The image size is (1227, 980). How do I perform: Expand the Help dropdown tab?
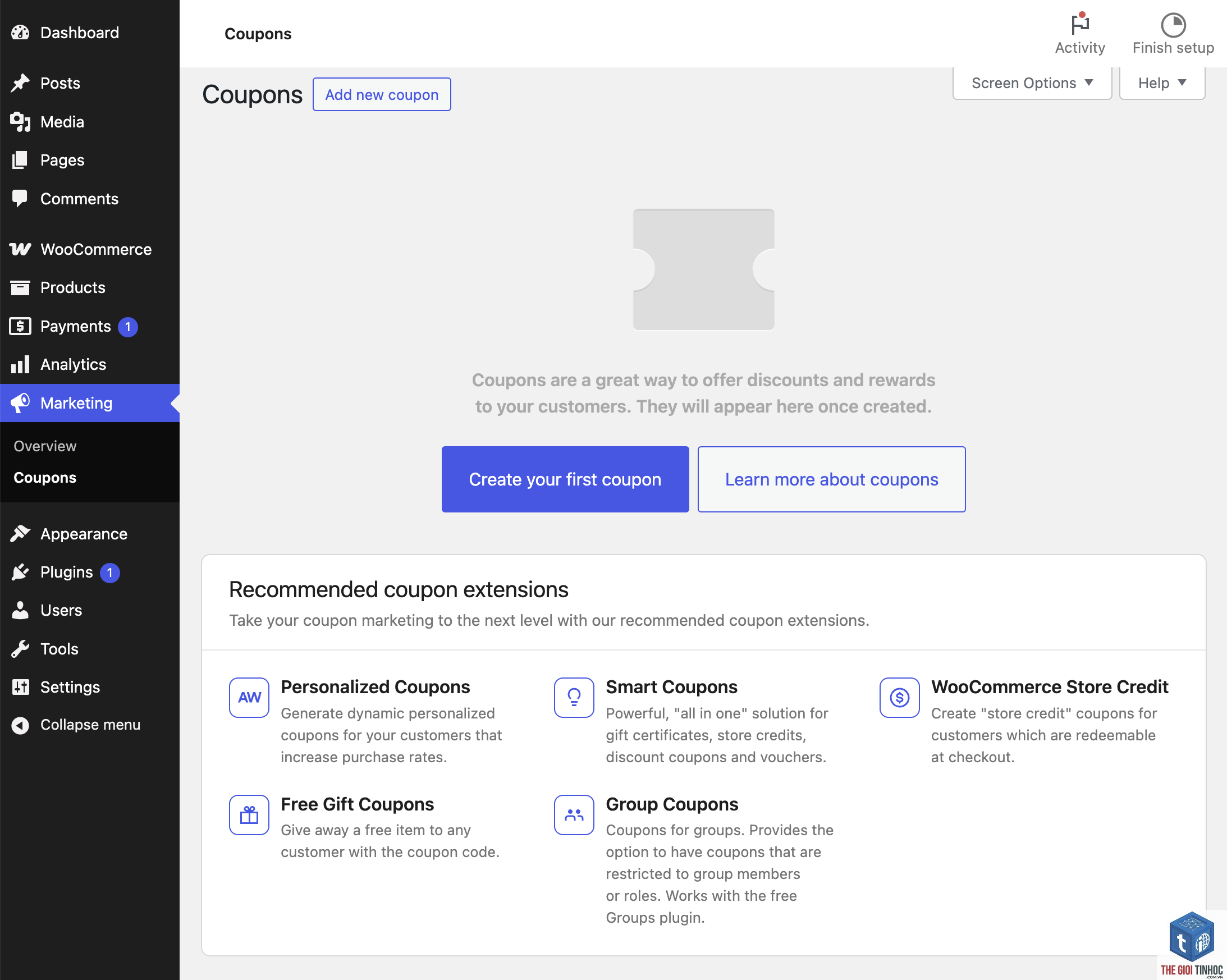click(x=1161, y=83)
